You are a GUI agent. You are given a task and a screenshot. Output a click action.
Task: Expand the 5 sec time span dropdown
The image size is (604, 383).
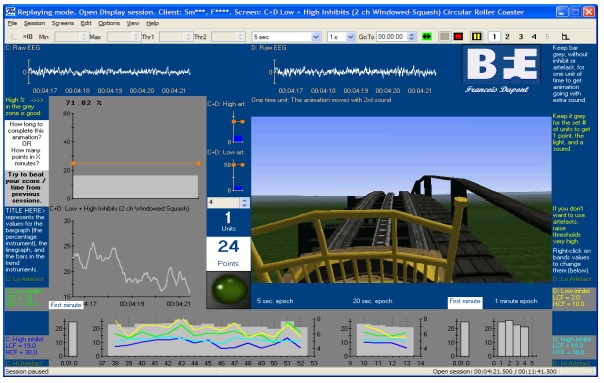[x=316, y=37]
